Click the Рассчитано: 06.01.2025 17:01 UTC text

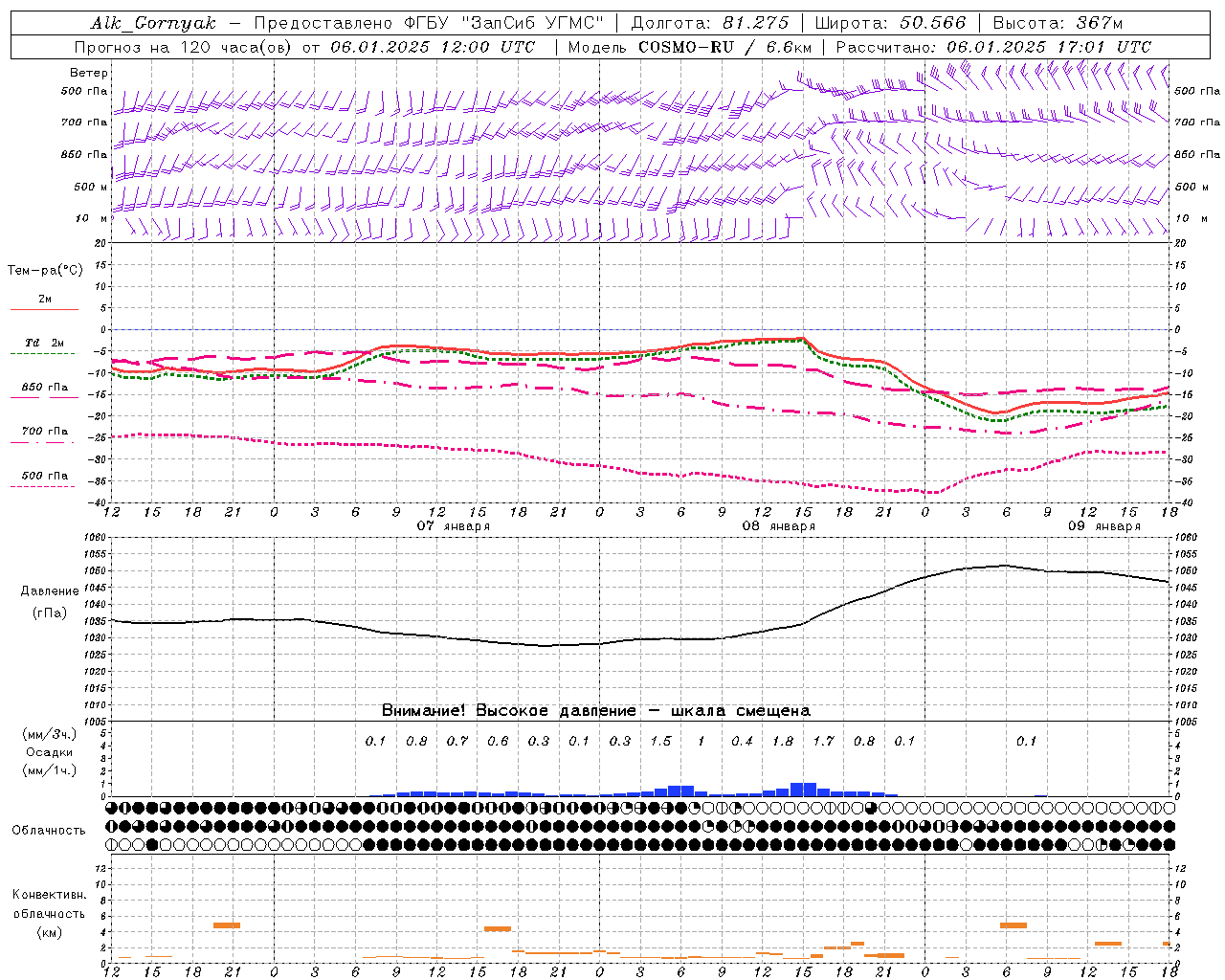(x=993, y=47)
